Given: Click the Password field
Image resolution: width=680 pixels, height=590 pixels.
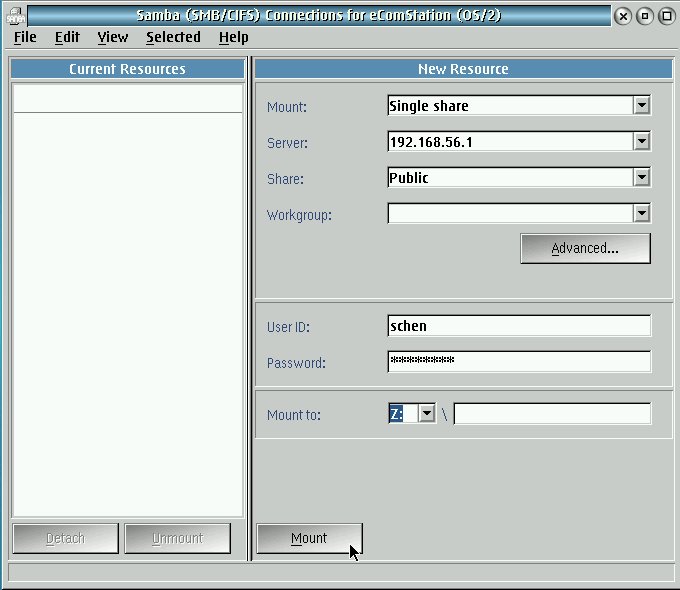Looking at the screenshot, I should pos(519,361).
